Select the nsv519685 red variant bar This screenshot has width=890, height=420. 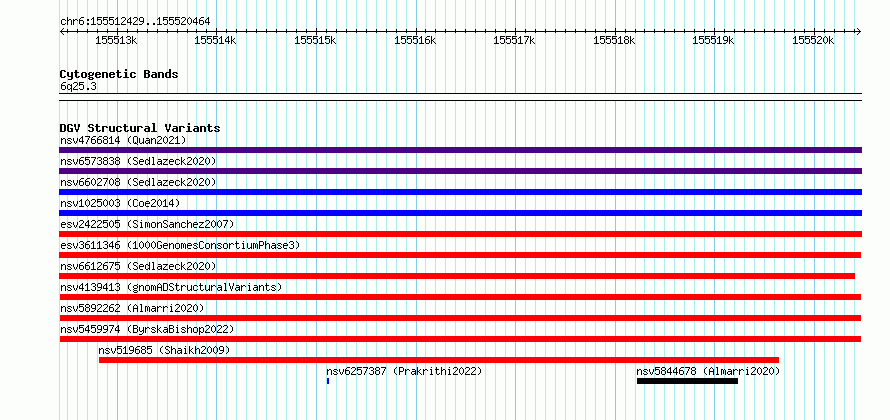click(439, 360)
